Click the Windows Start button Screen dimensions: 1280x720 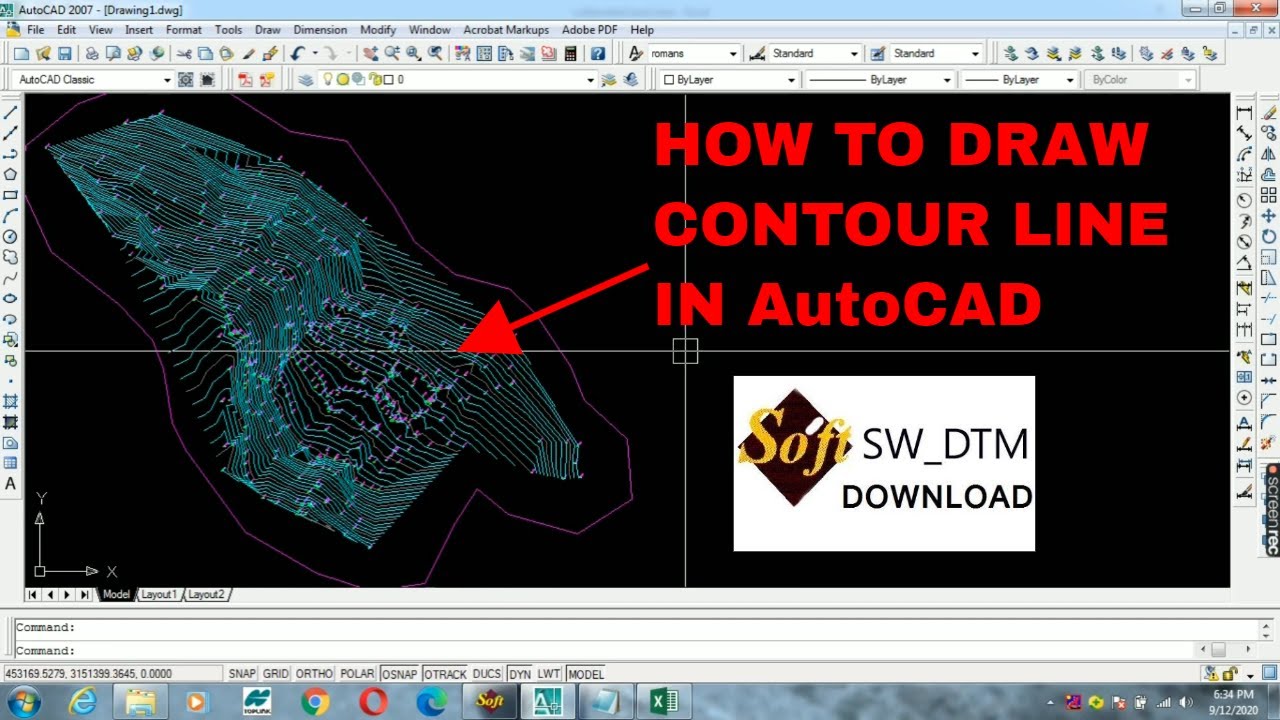[22, 702]
